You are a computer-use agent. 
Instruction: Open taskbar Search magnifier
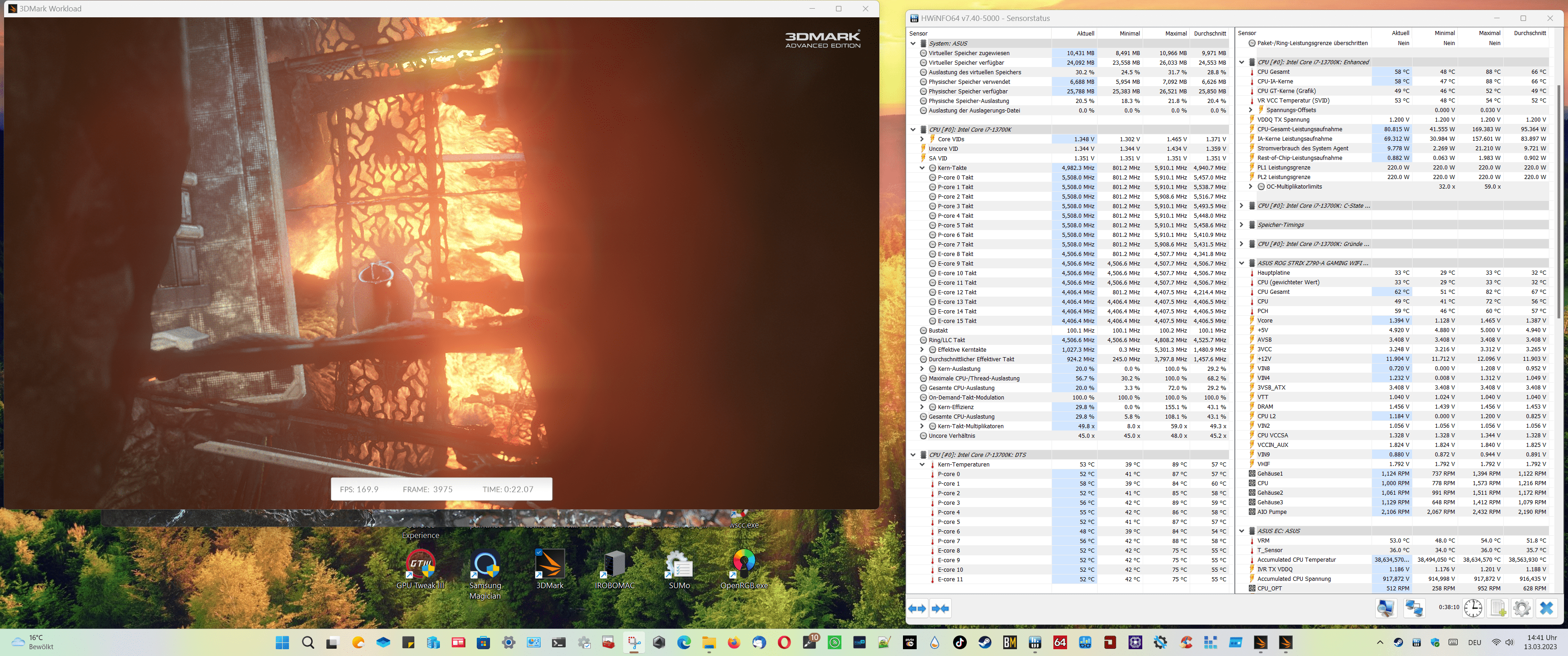point(308,643)
